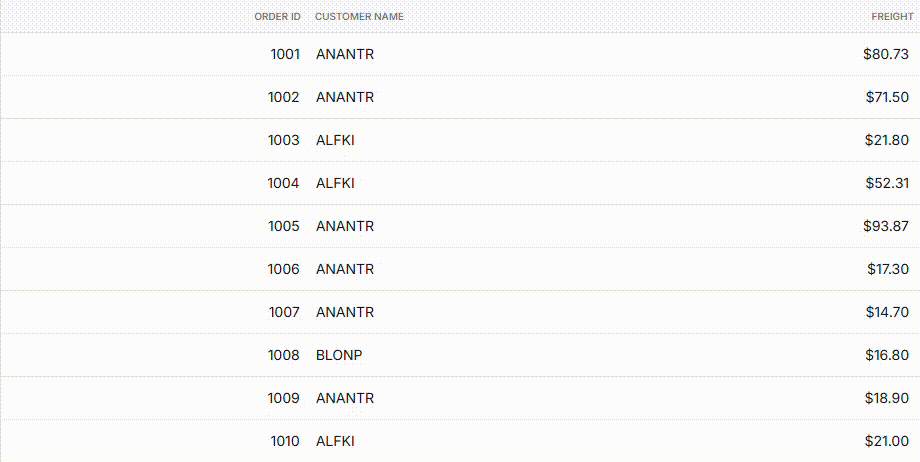This screenshot has width=920, height=462.
Task: Select order ID cell 1001
Action: [x=285, y=54]
